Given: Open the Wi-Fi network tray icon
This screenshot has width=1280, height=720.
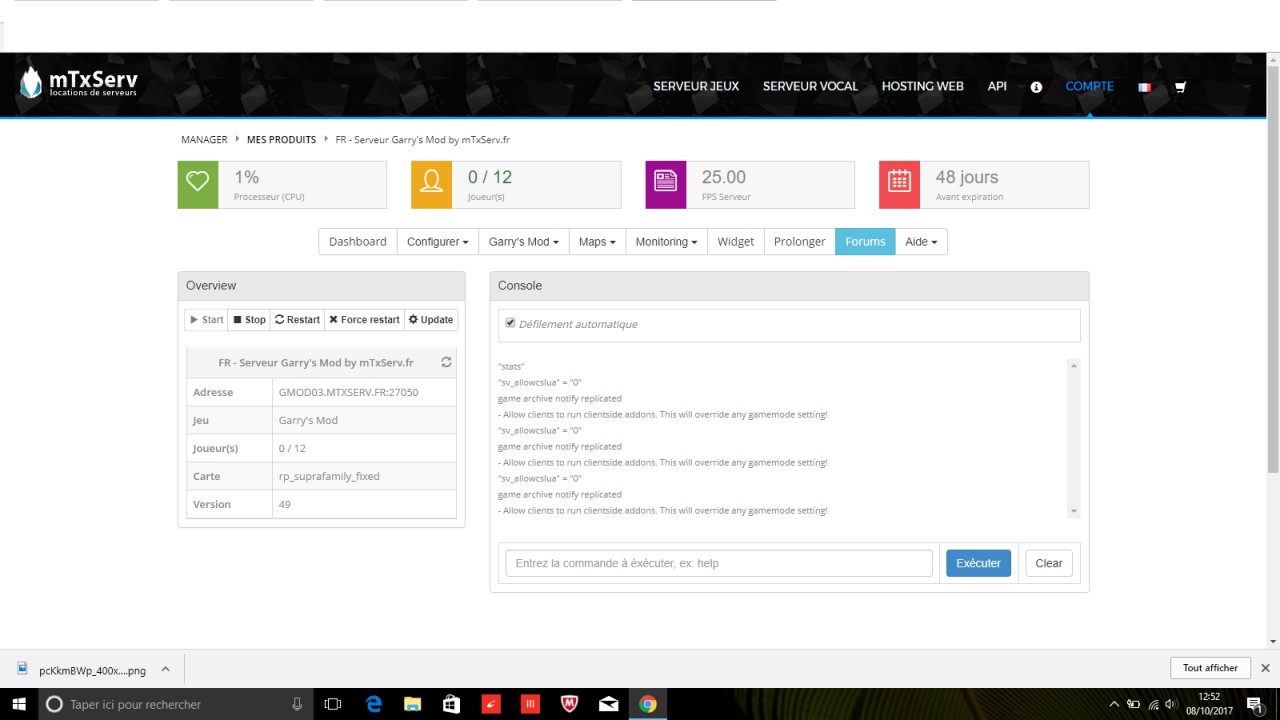Looking at the screenshot, I should 1153,704.
